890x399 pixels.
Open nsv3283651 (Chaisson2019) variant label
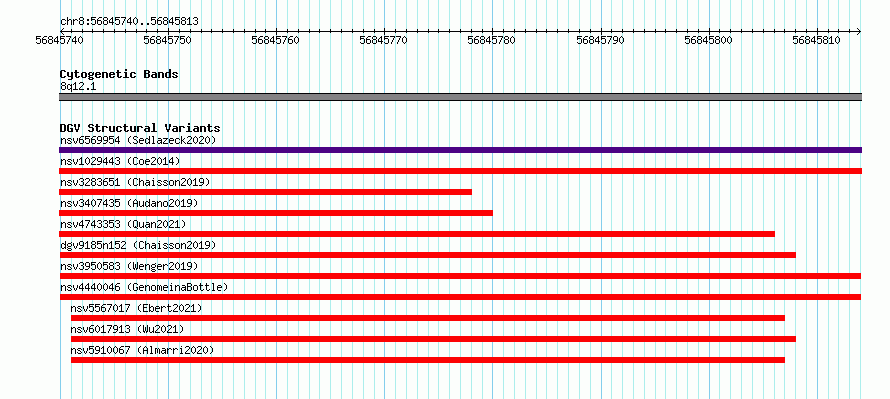[135, 182]
